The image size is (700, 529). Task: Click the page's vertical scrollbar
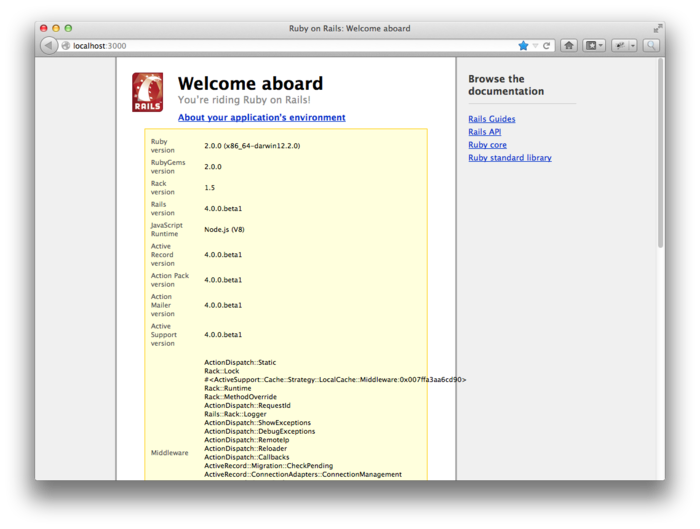(x=660, y=150)
